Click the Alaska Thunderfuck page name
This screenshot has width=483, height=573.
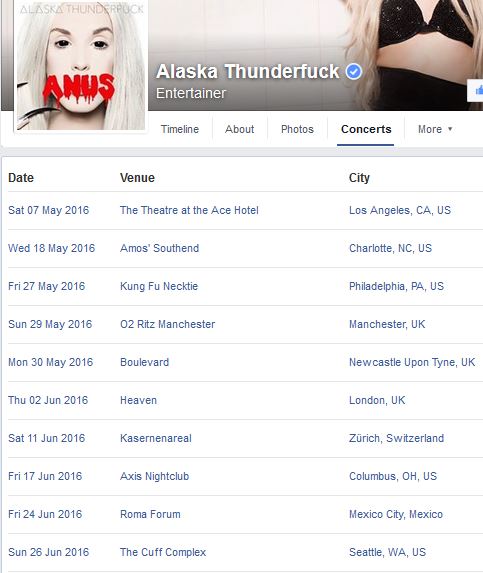click(248, 71)
